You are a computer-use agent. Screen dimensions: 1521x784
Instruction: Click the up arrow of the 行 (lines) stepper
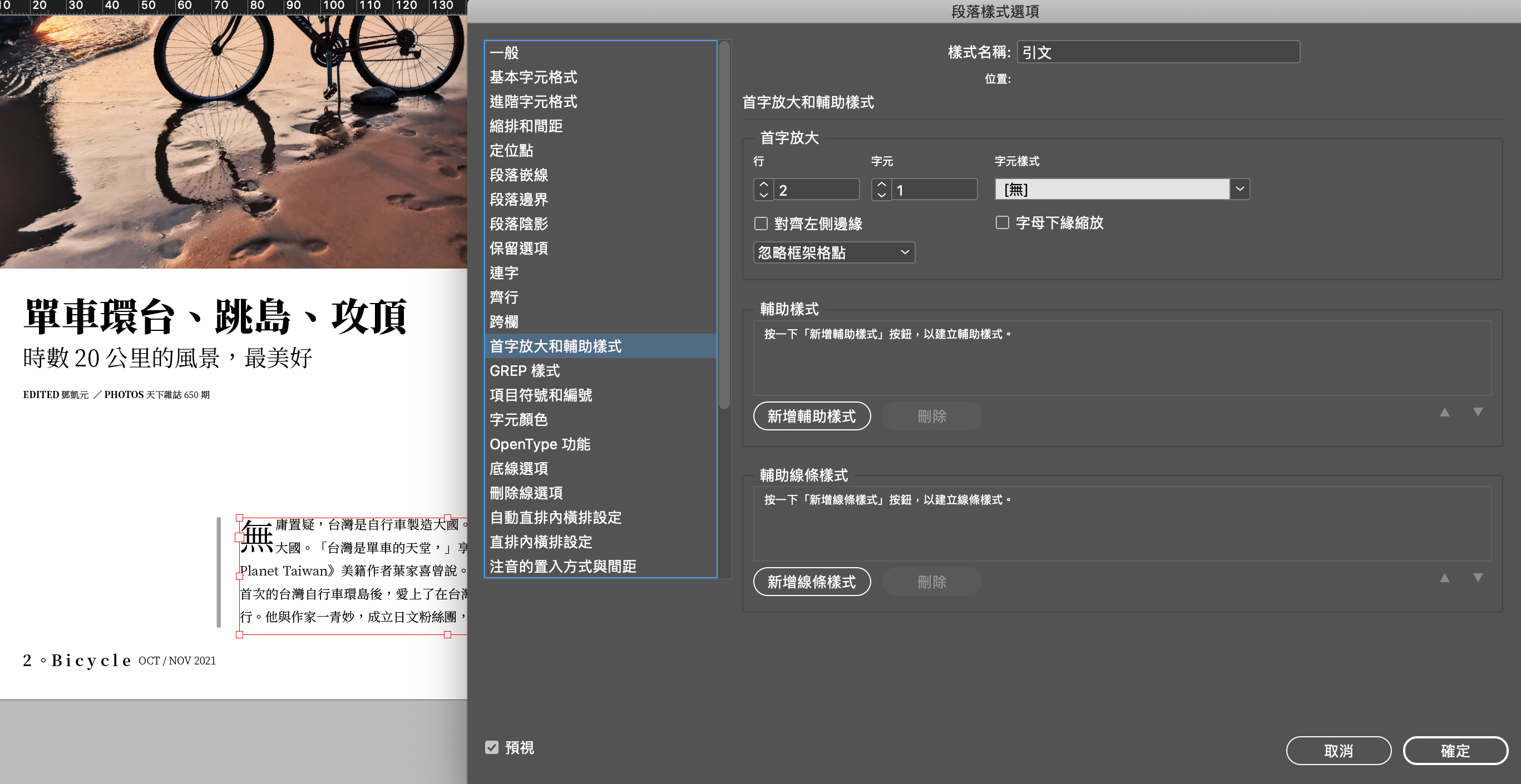[x=763, y=185]
